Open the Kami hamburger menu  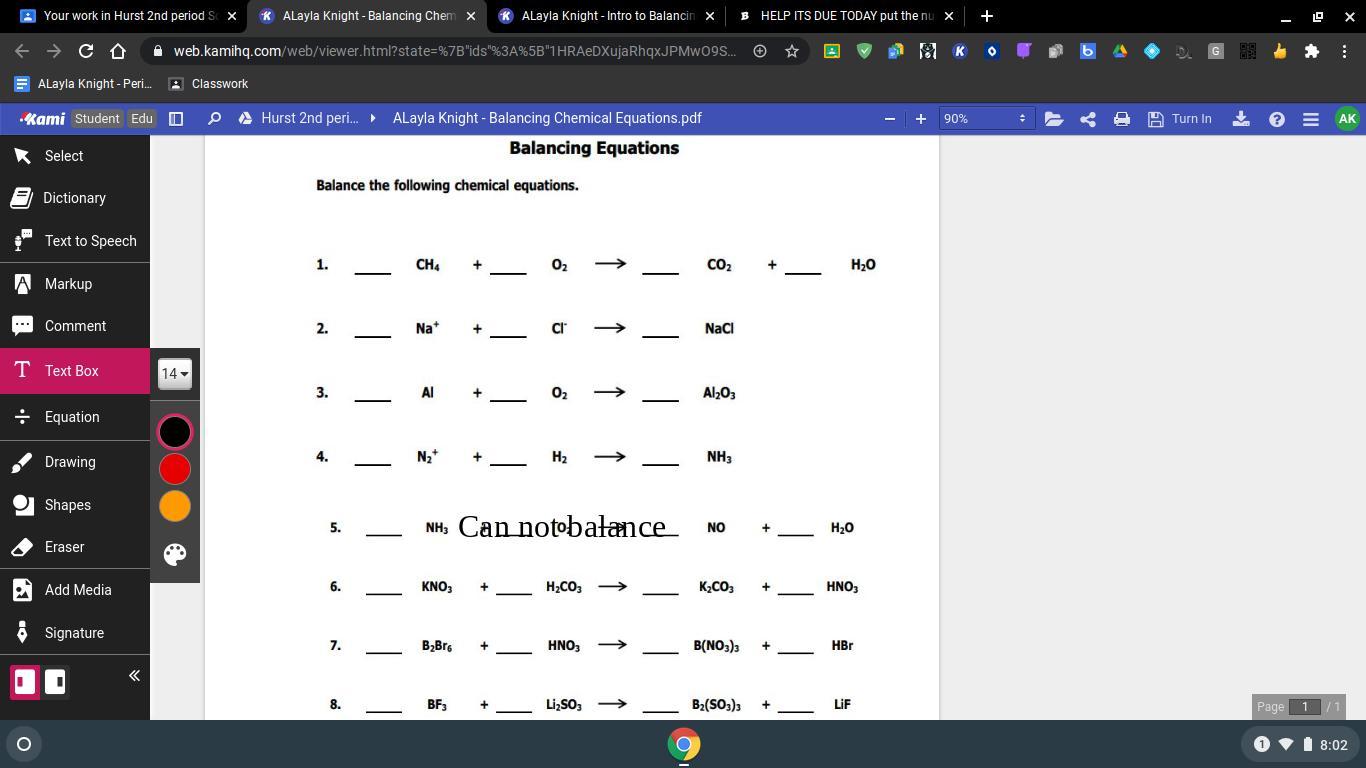pos(1311,119)
